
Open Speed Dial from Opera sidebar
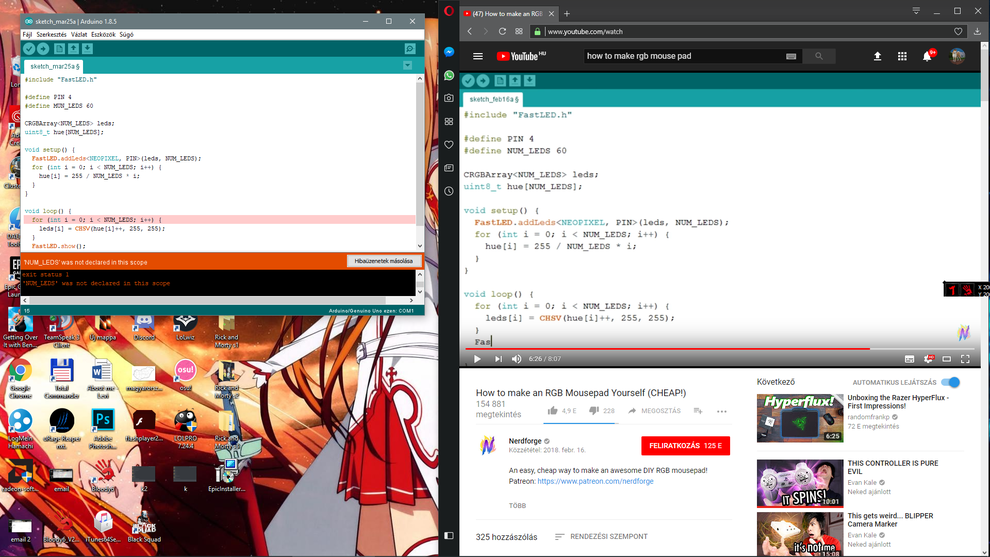449,121
